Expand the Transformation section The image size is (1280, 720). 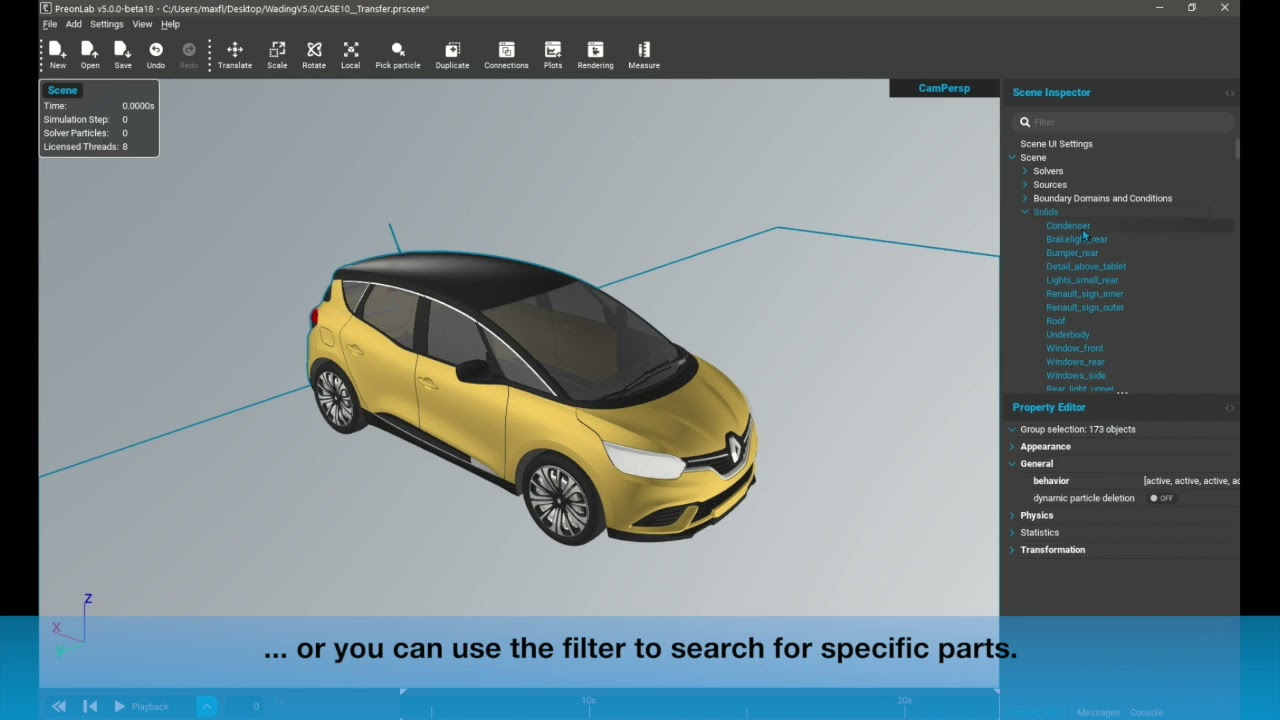click(1012, 550)
